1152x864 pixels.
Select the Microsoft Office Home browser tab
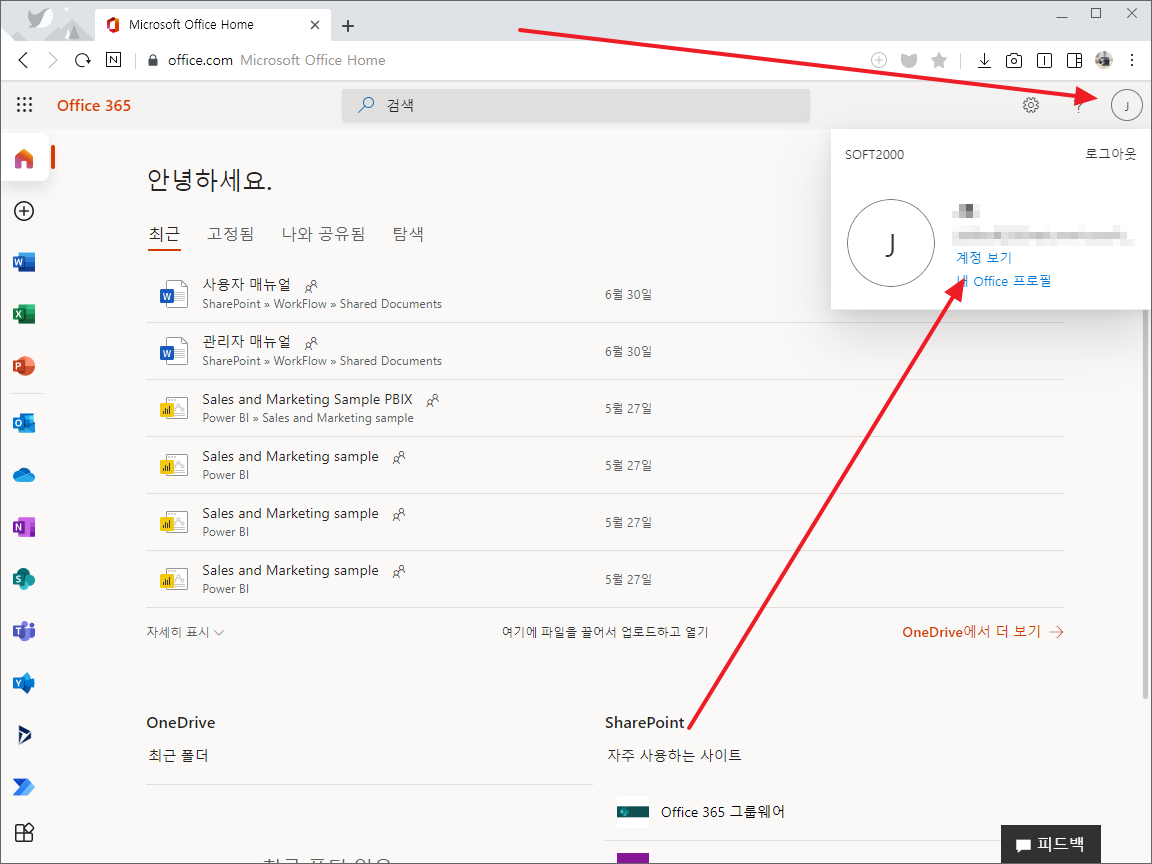tap(213, 24)
